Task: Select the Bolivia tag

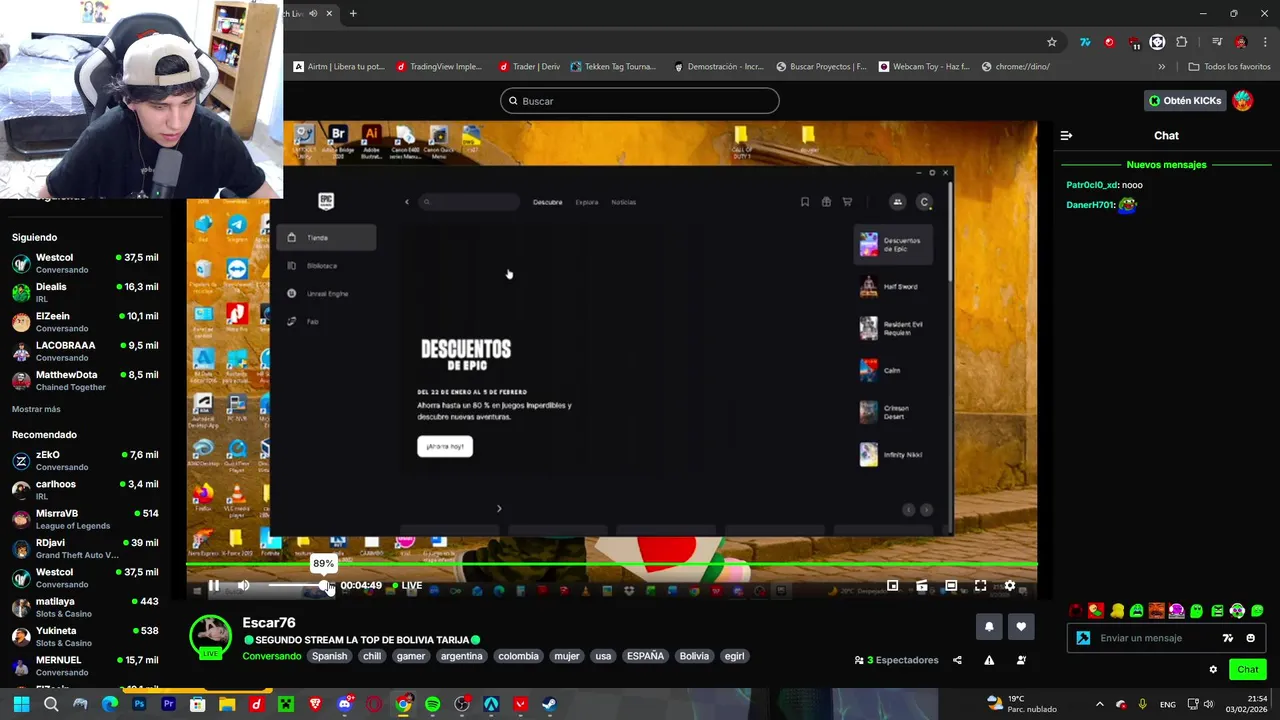Action: 694,656
